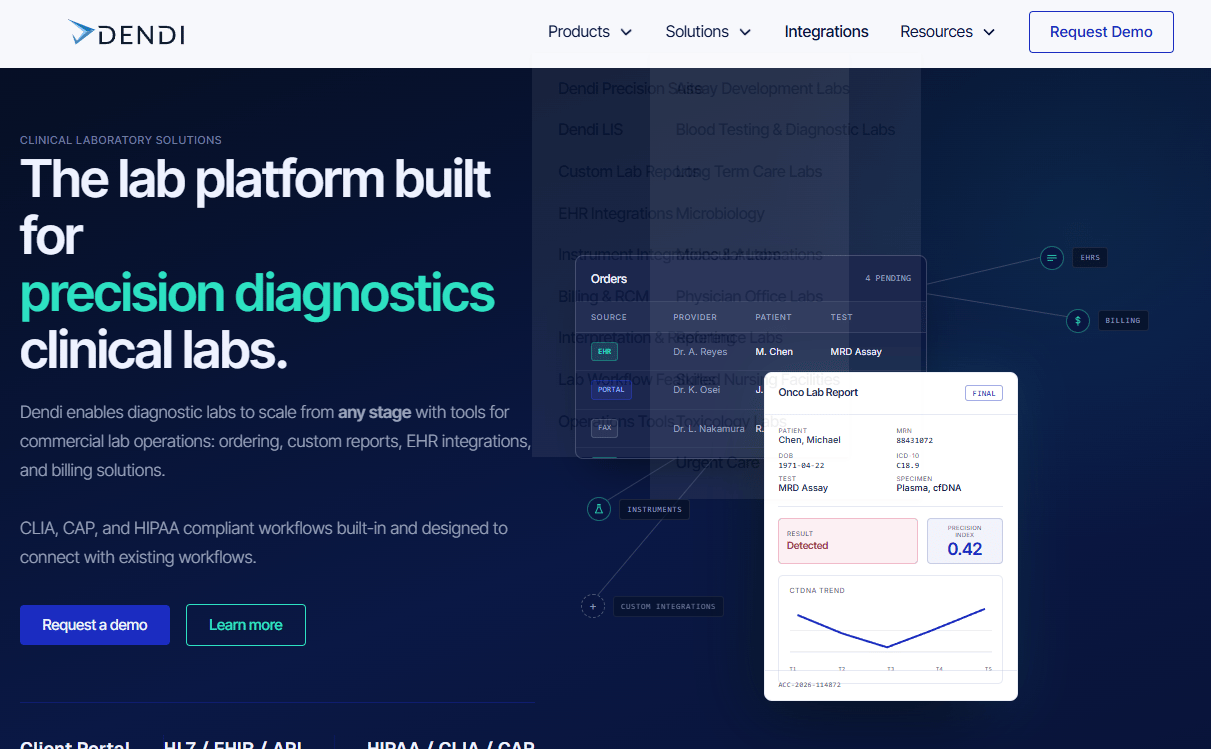Click the ctDNA trend chart
This screenshot has height=749, width=1211.
tap(890, 628)
